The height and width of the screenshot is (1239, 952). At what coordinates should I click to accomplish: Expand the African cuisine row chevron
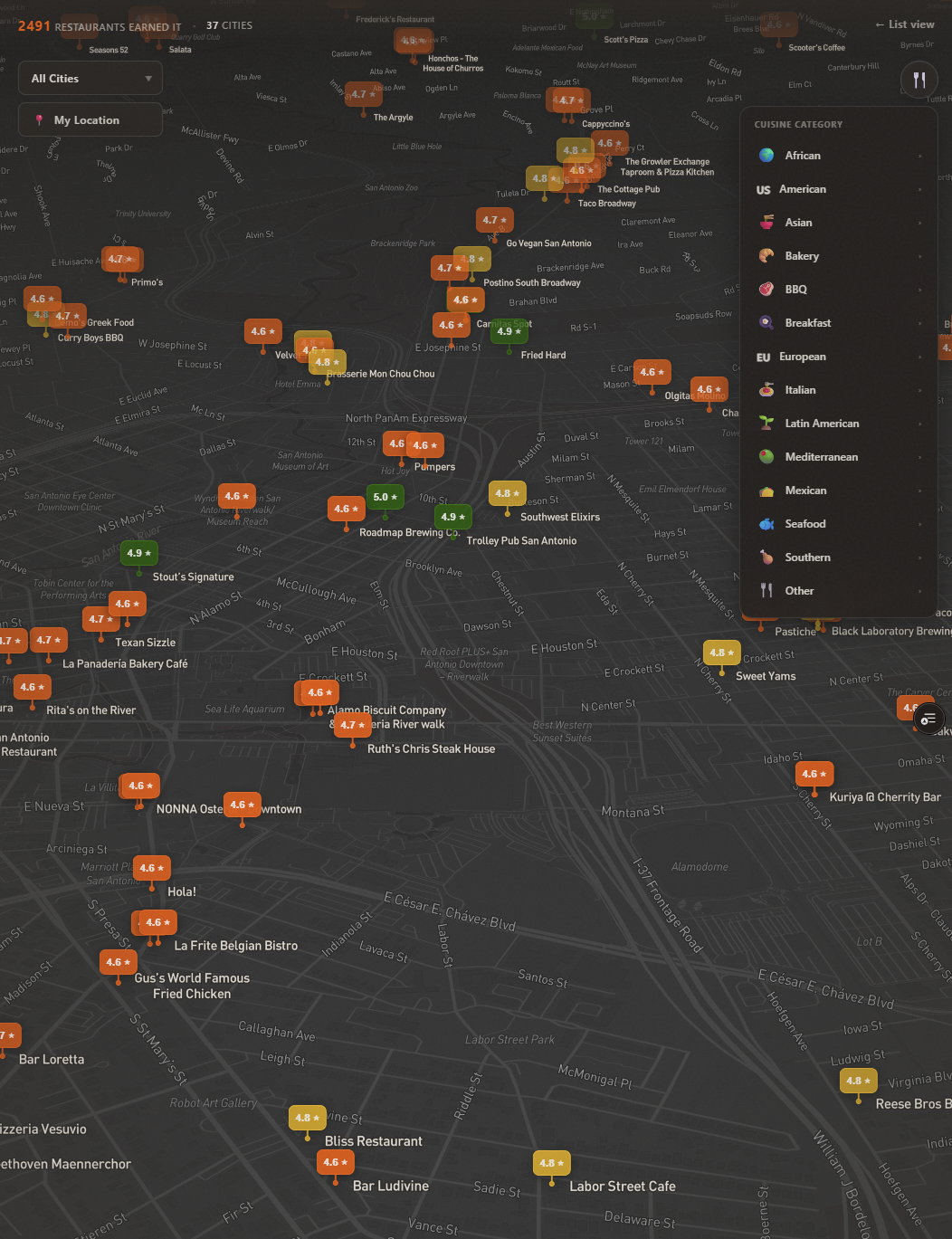pos(920,156)
